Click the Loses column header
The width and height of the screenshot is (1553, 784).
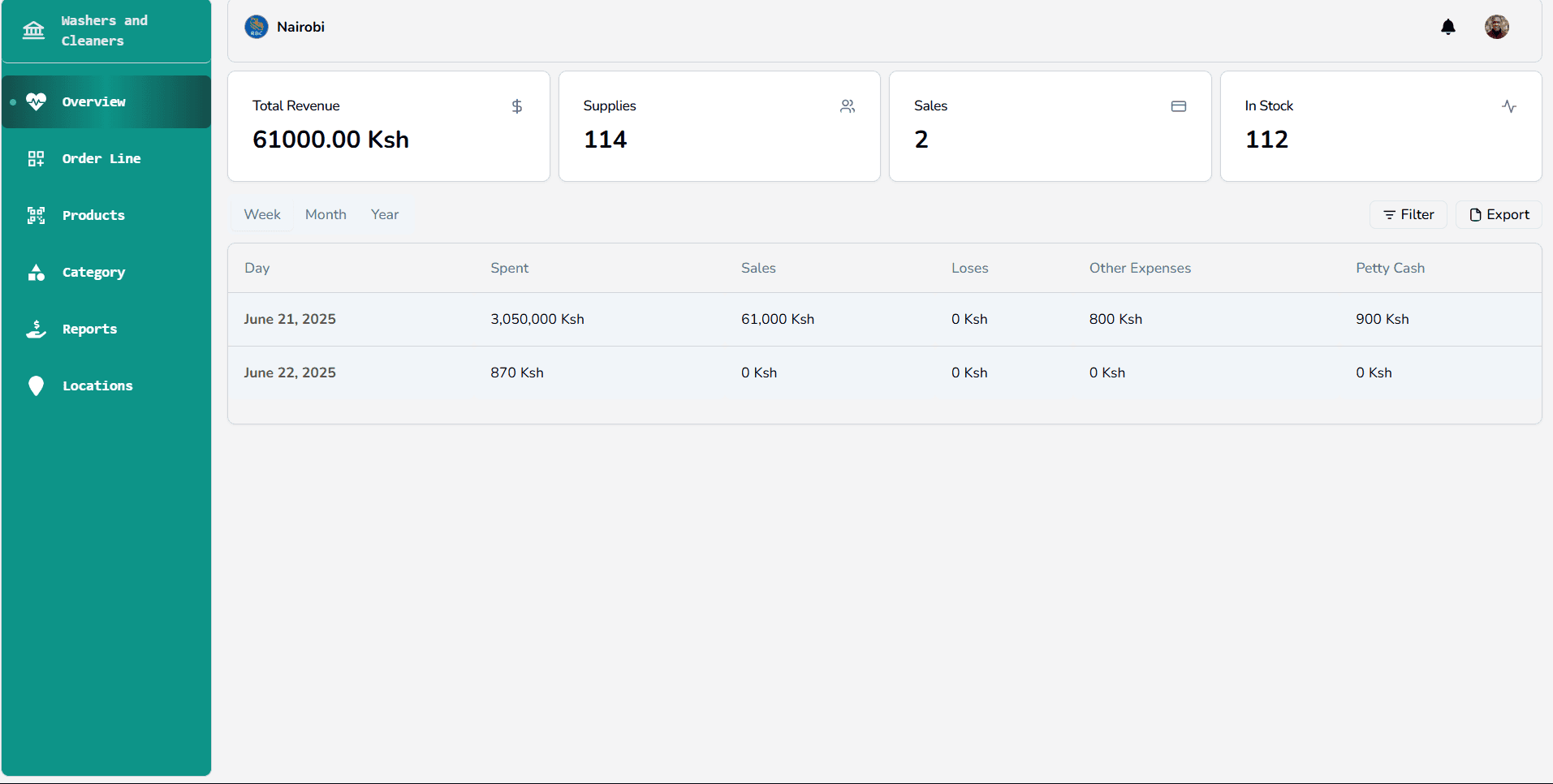click(x=969, y=268)
